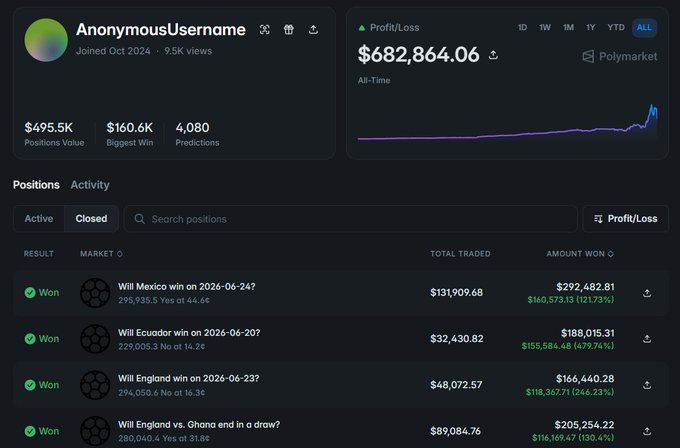Open the Mexico market soccer ball icon
Screen dimensions: 680x448
tap(95, 293)
